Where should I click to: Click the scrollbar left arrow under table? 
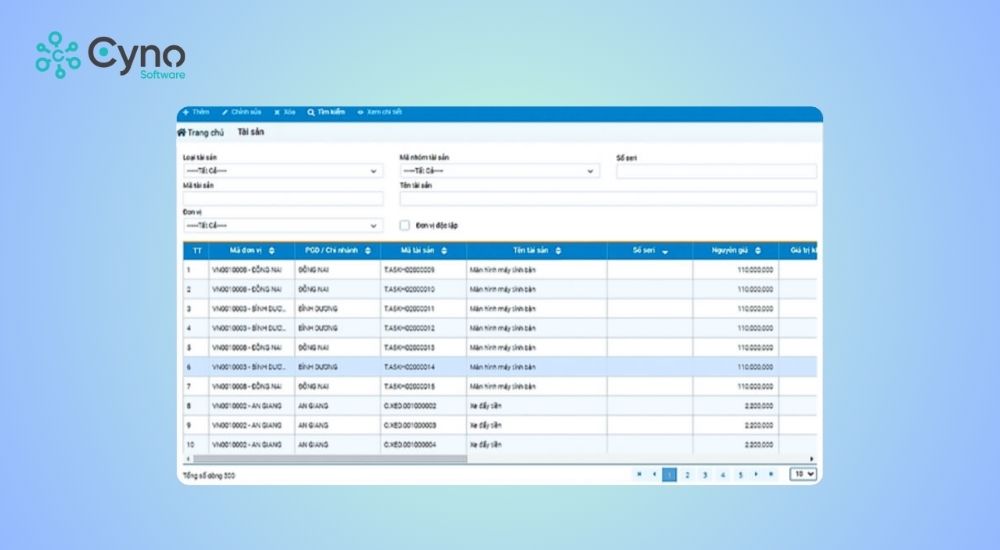coord(188,459)
